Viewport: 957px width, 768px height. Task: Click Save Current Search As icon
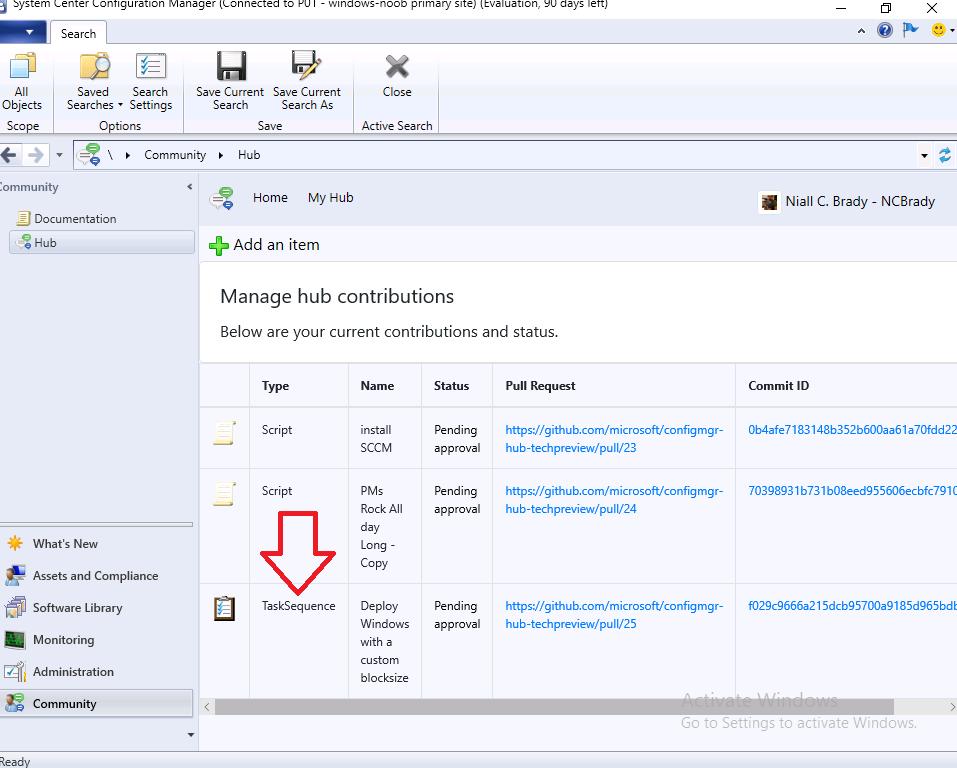(306, 66)
